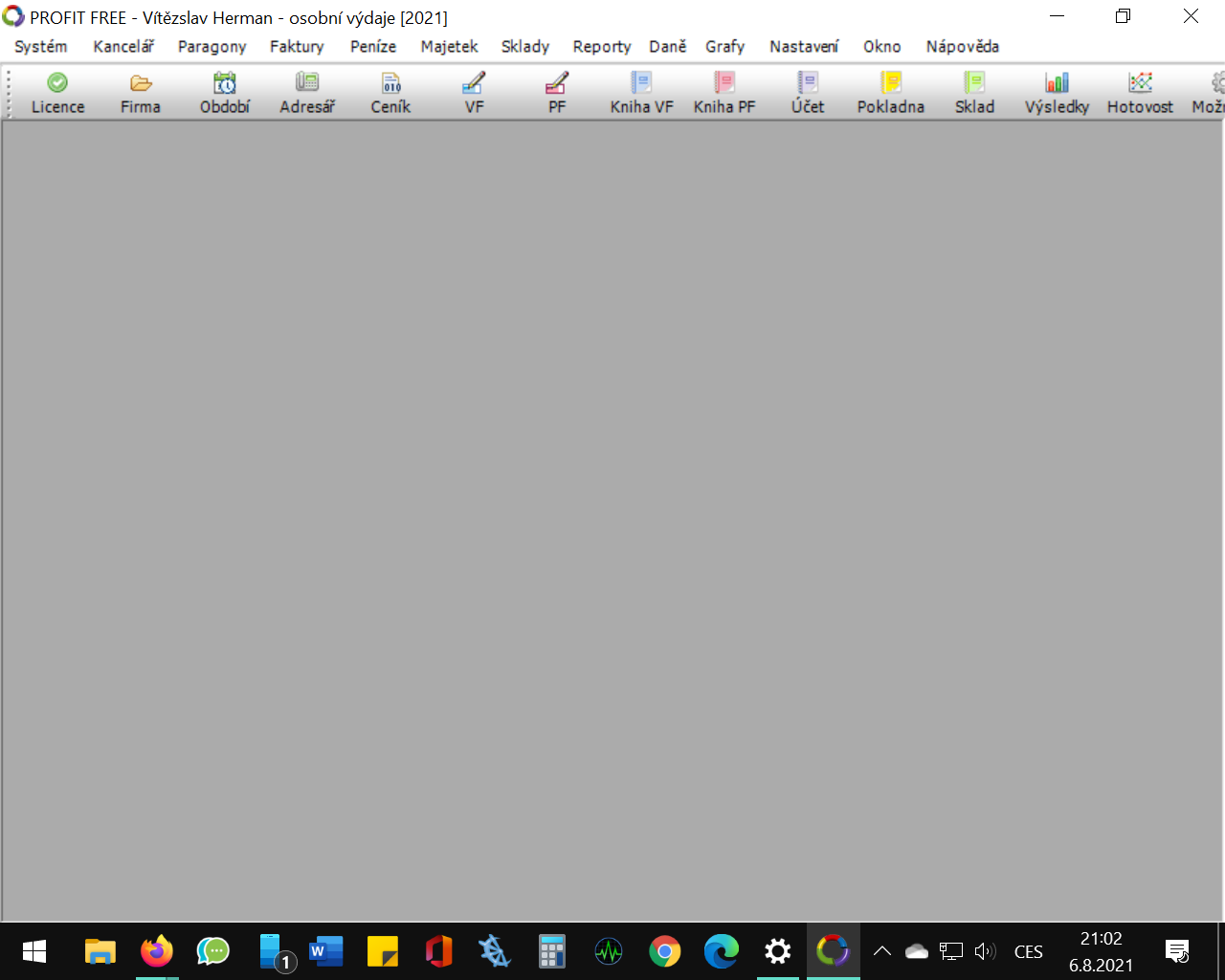The height and width of the screenshot is (980, 1225).
Task: Open Calculator from the taskbar
Action: (x=552, y=951)
